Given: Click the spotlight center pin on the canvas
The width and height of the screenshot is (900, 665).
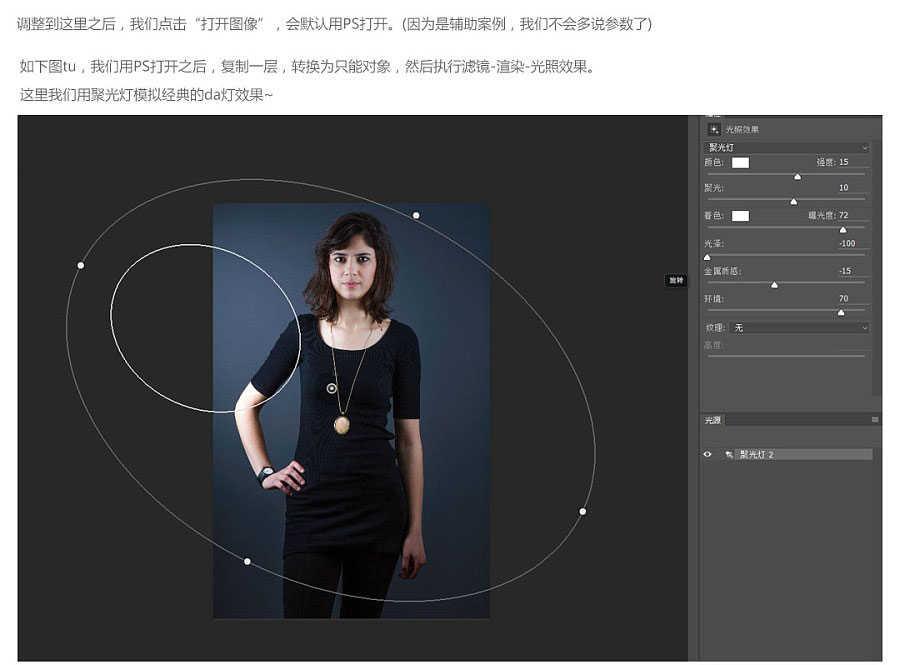Looking at the screenshot, I should (332, 387).
